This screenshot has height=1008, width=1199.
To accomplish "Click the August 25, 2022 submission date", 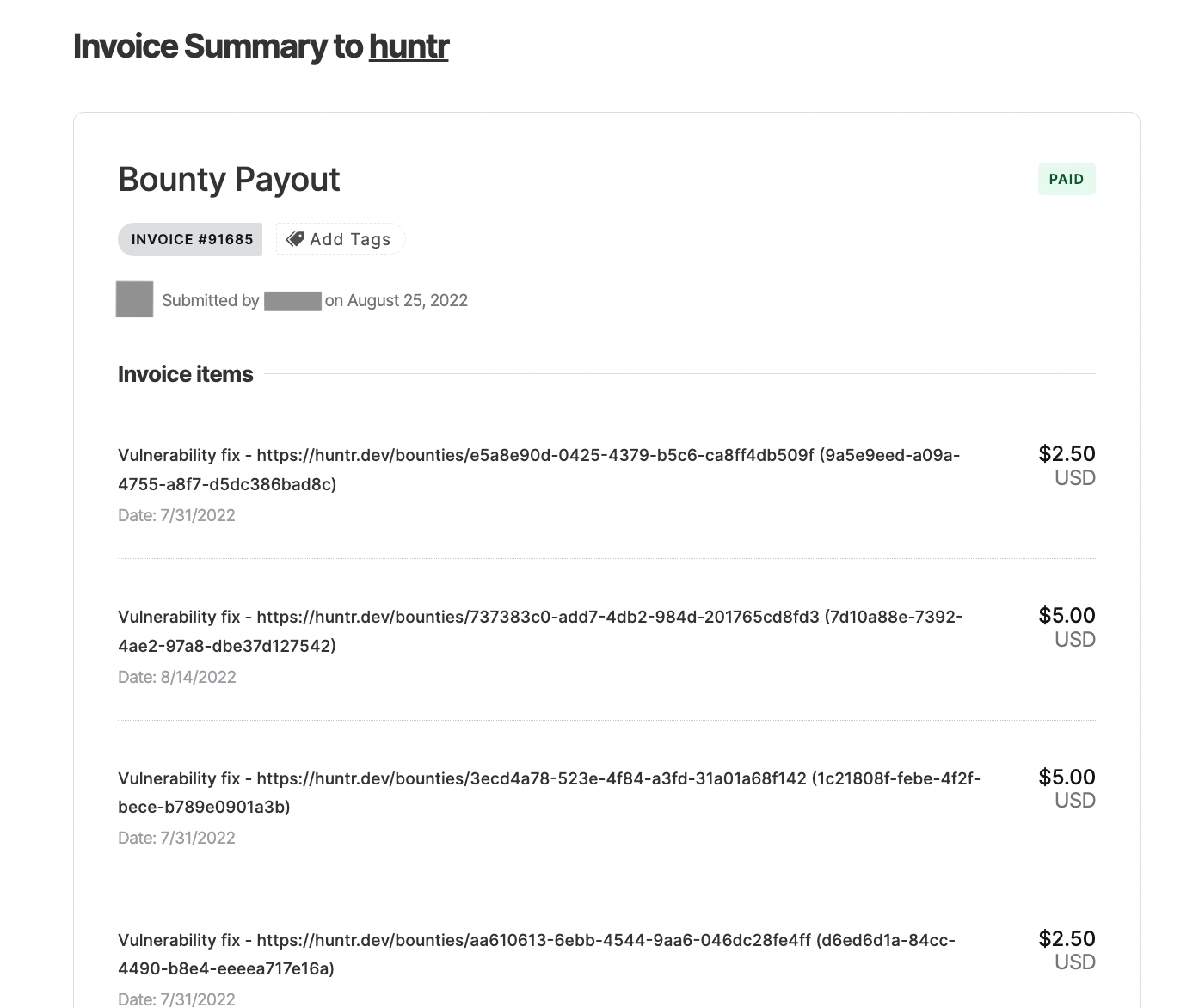I will pos(407,300).
